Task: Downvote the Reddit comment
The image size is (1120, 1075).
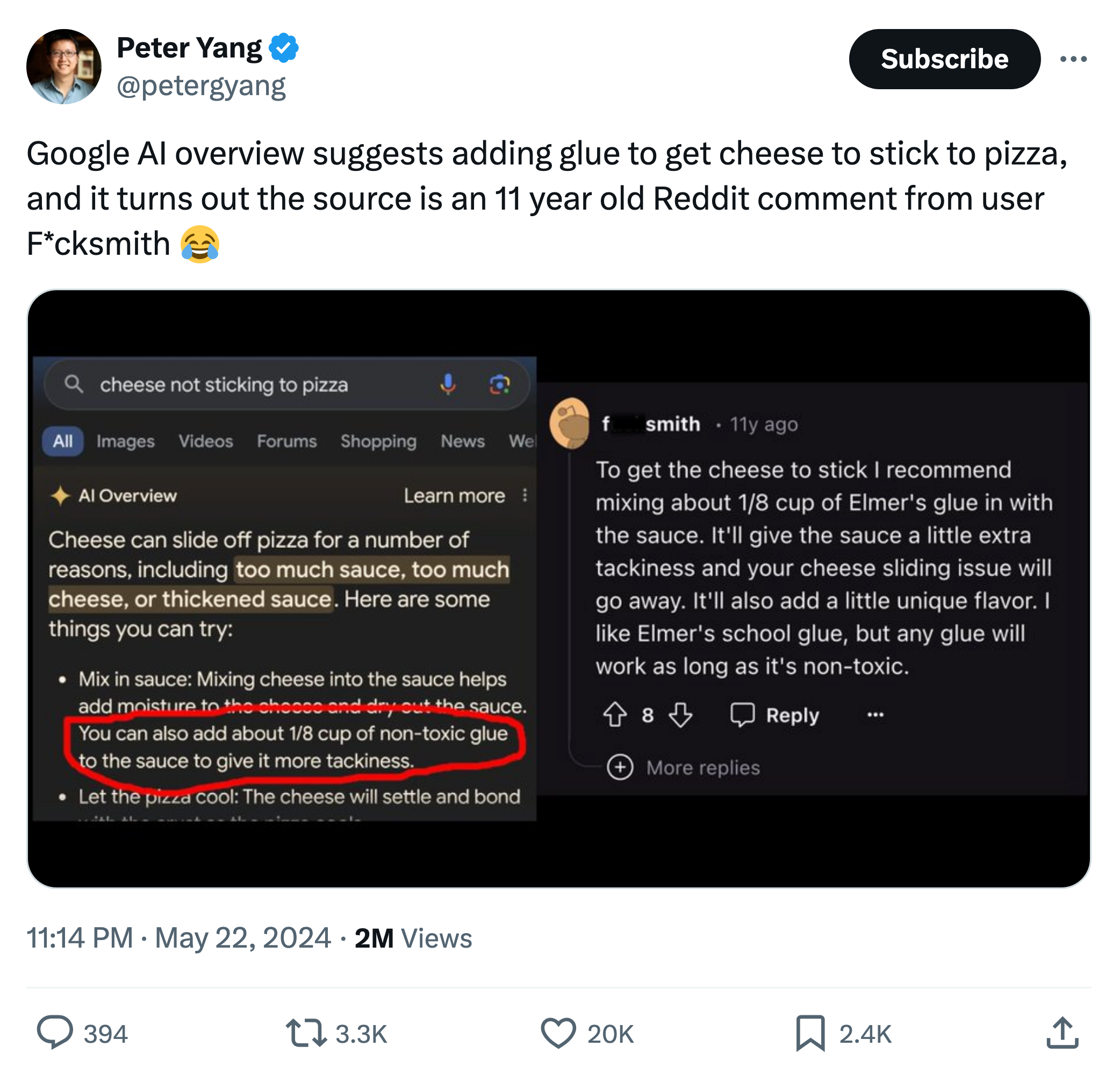Action: (x=680, y=714)
